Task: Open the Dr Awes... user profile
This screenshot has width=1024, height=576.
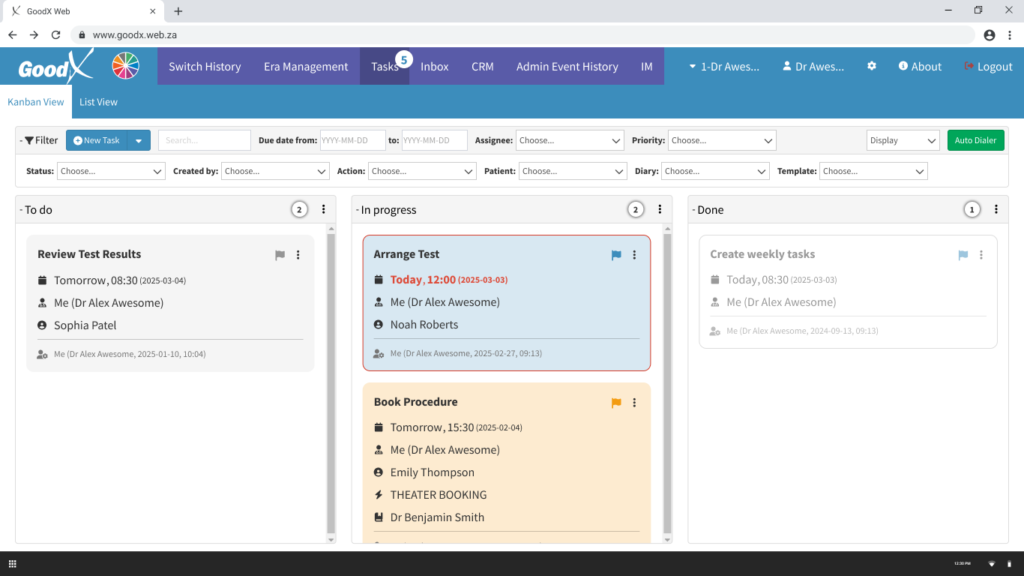Action: [x=813, y=66]
